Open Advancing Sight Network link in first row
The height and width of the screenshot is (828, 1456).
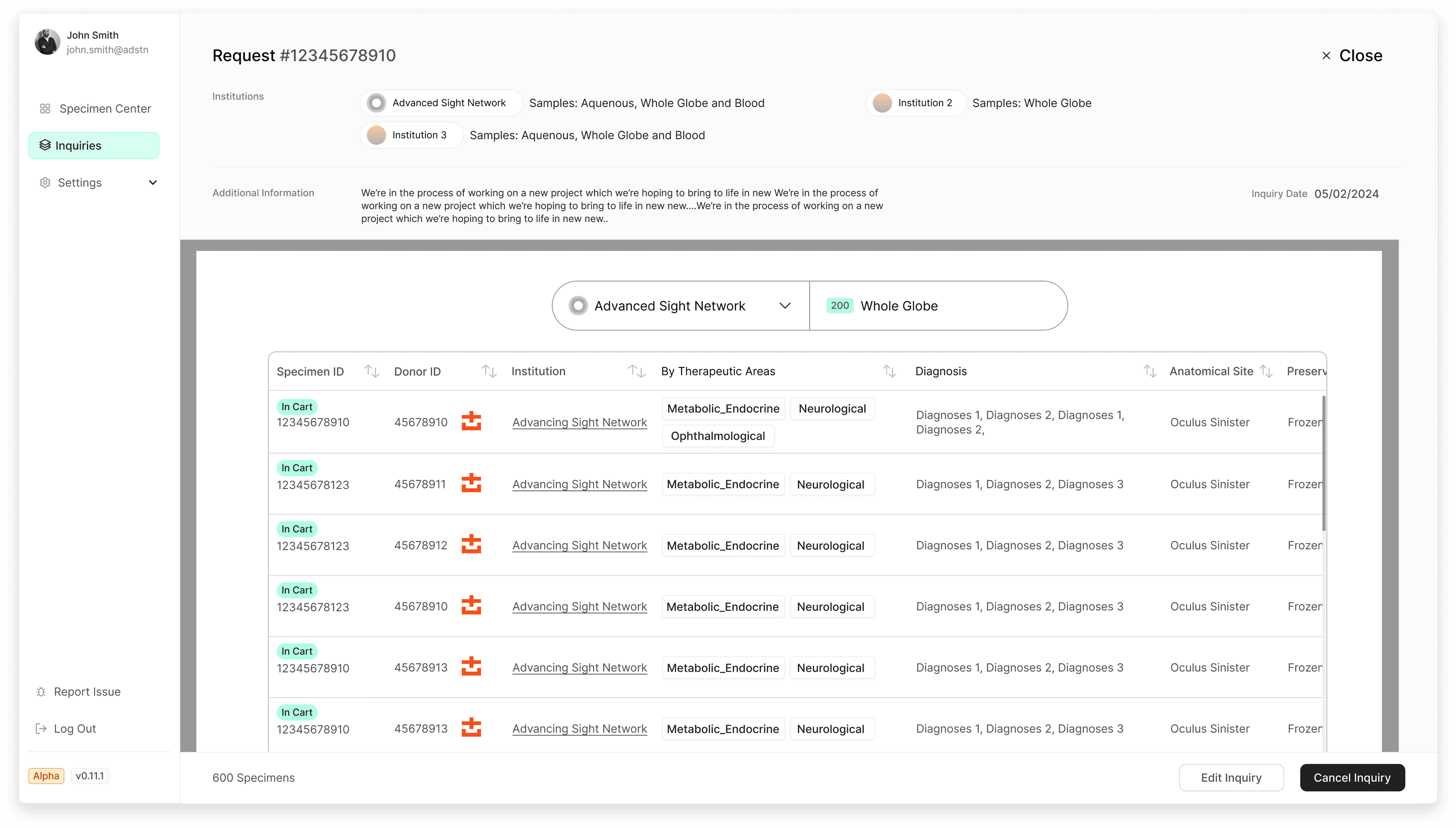click(579, 422)
